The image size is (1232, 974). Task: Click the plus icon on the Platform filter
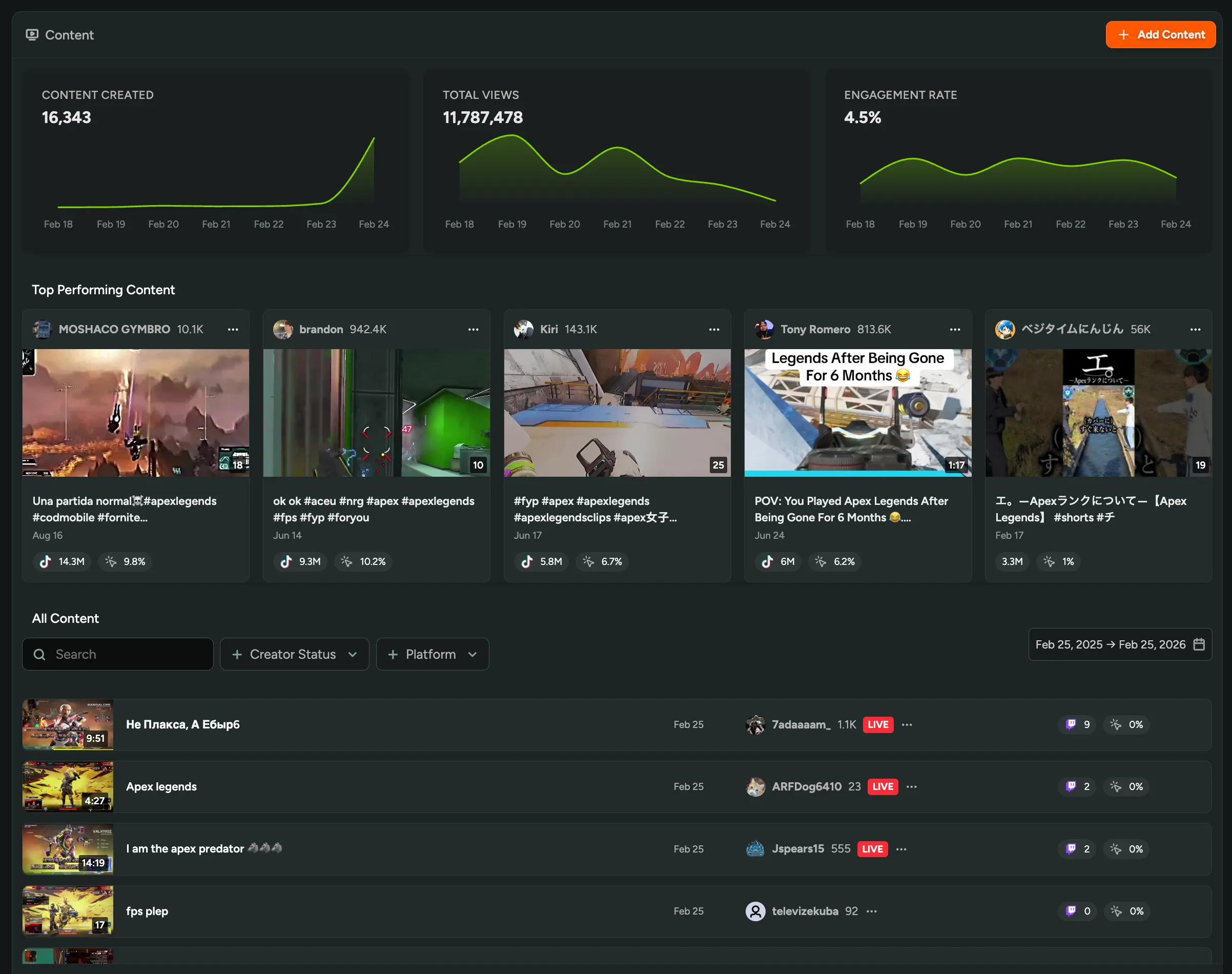pos(393,654)
